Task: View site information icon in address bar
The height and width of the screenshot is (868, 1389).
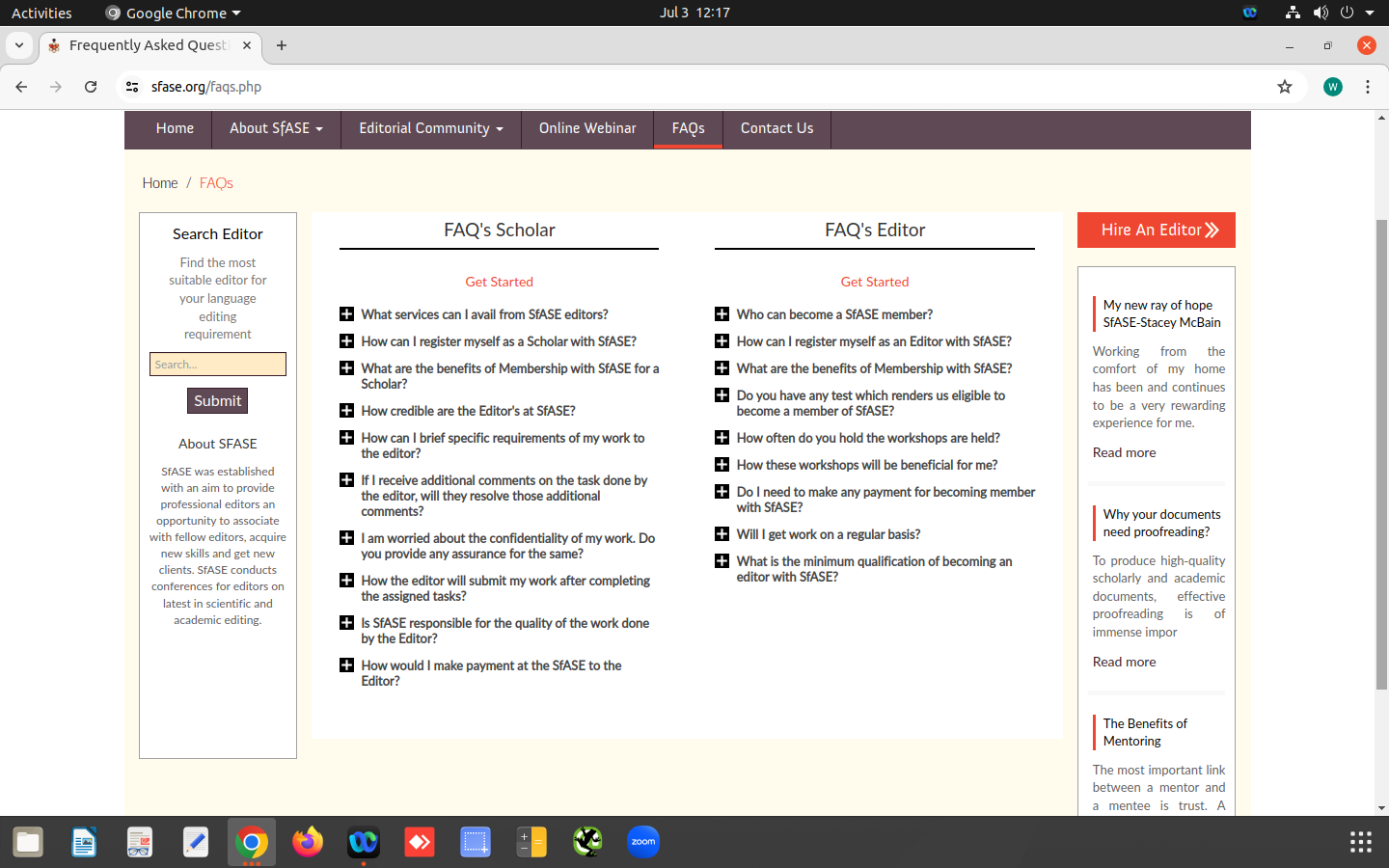Action: (x=132, y=87)
